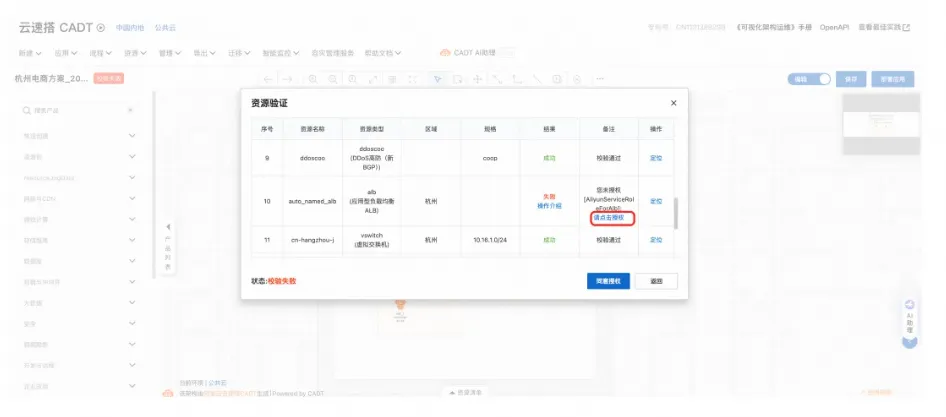Select the 10.16.1.0/24 specification cell
This screenshot has height=417, width=946.
[490, 240]
